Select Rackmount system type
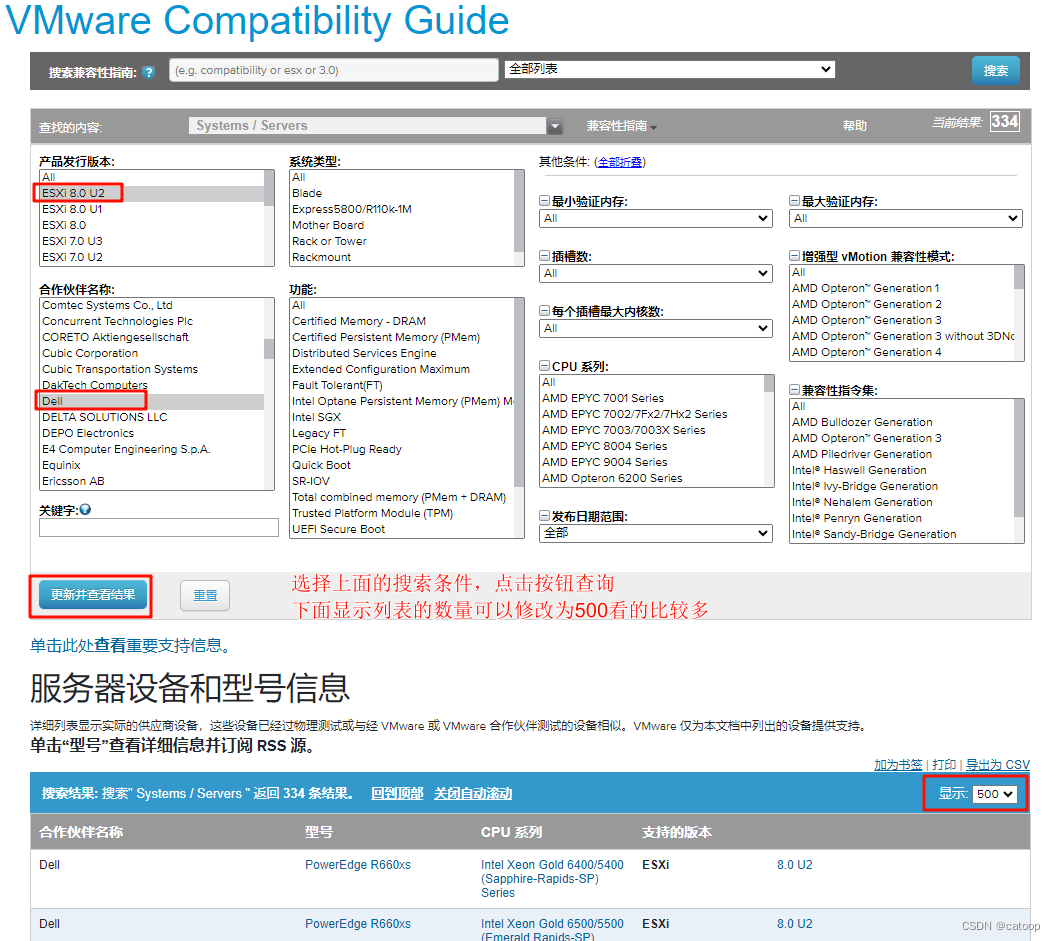This screenshot has height=941, width=1056. [401, 257]
